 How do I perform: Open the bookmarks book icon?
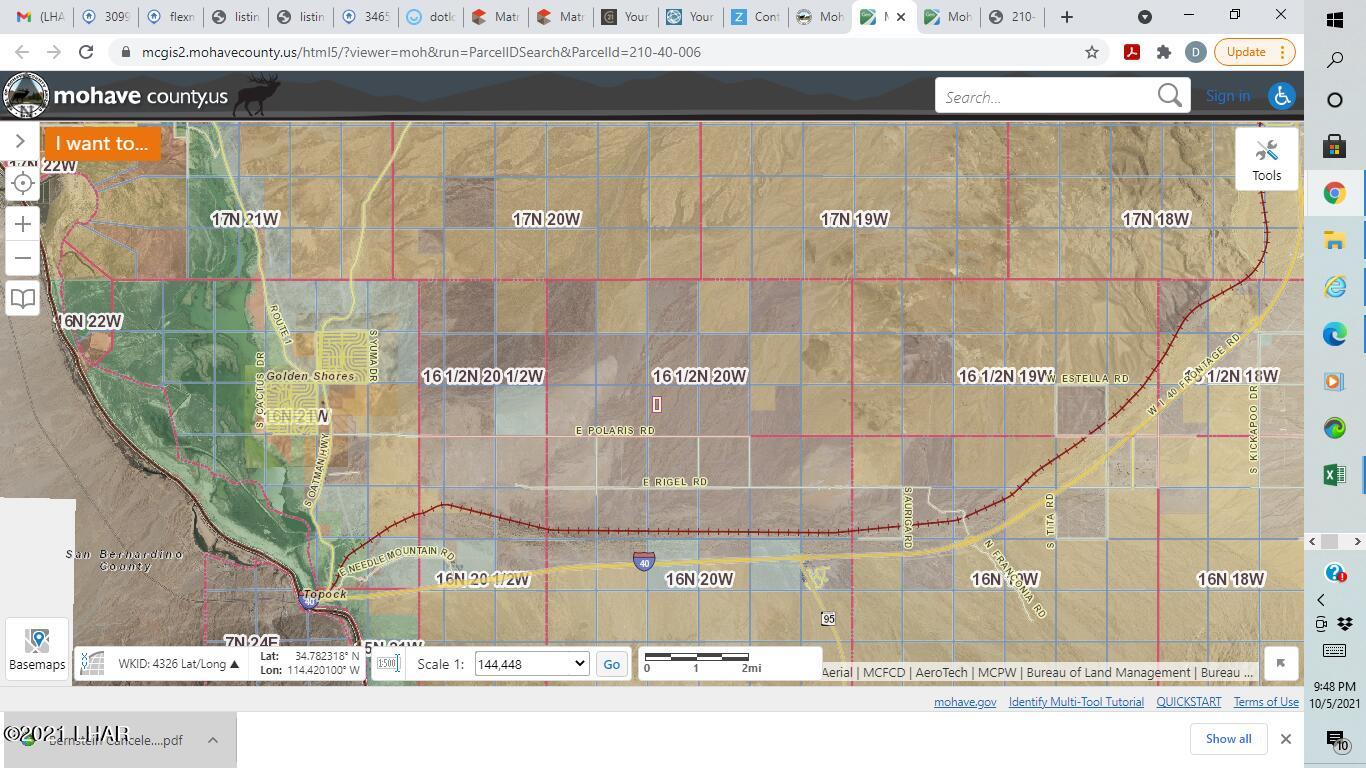tap(23, 298)
